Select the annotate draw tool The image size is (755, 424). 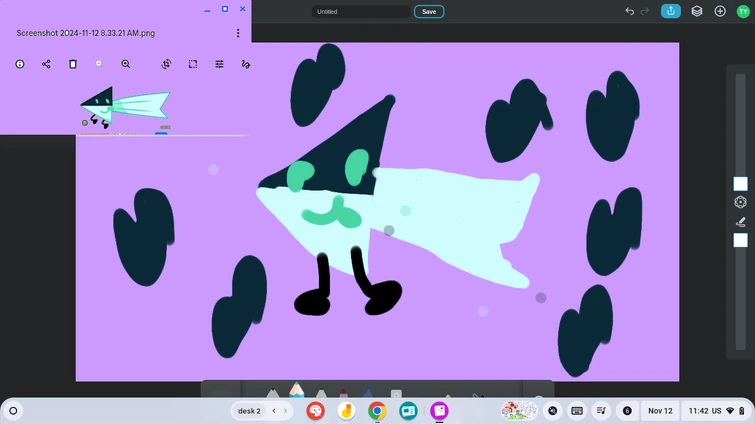tap(246, 64)
